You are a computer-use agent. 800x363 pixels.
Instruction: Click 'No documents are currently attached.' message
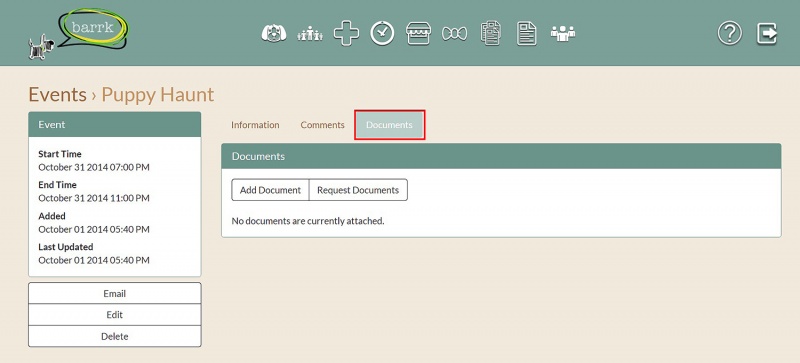(x=308, y=221)
